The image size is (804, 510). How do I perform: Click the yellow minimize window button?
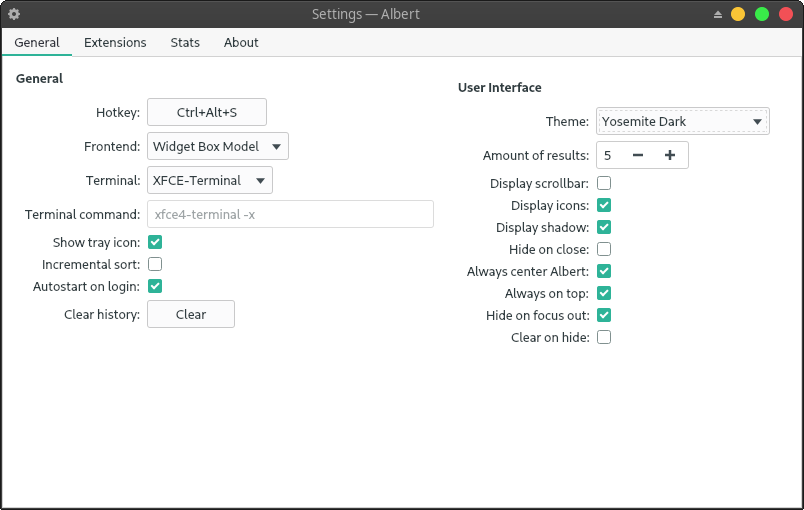tap(738, 14)
